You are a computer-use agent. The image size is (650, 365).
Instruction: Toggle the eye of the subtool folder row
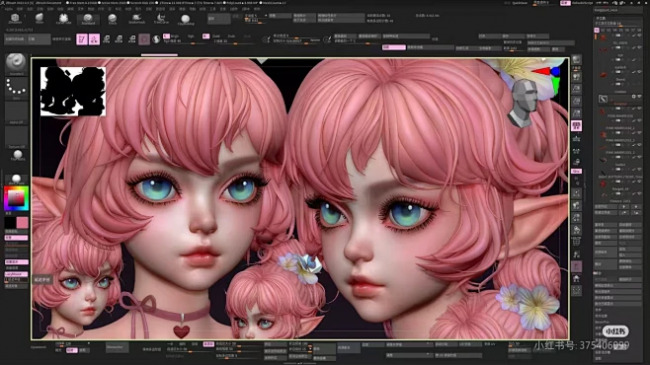click(640, 96)
